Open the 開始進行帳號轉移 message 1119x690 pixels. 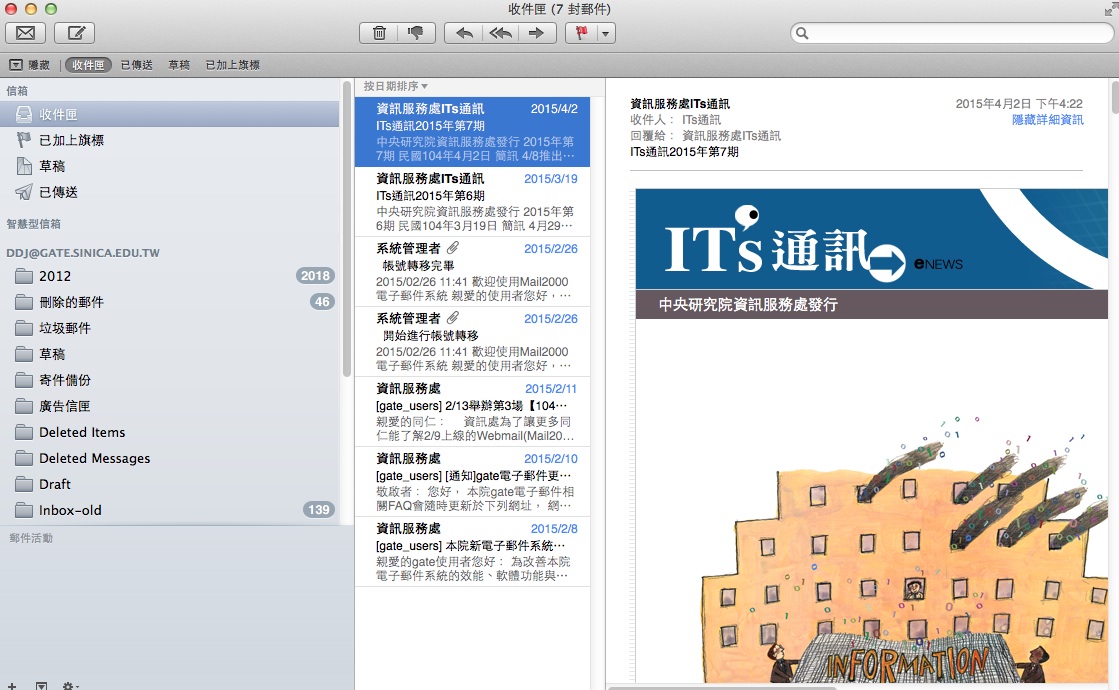click(472, 342)
